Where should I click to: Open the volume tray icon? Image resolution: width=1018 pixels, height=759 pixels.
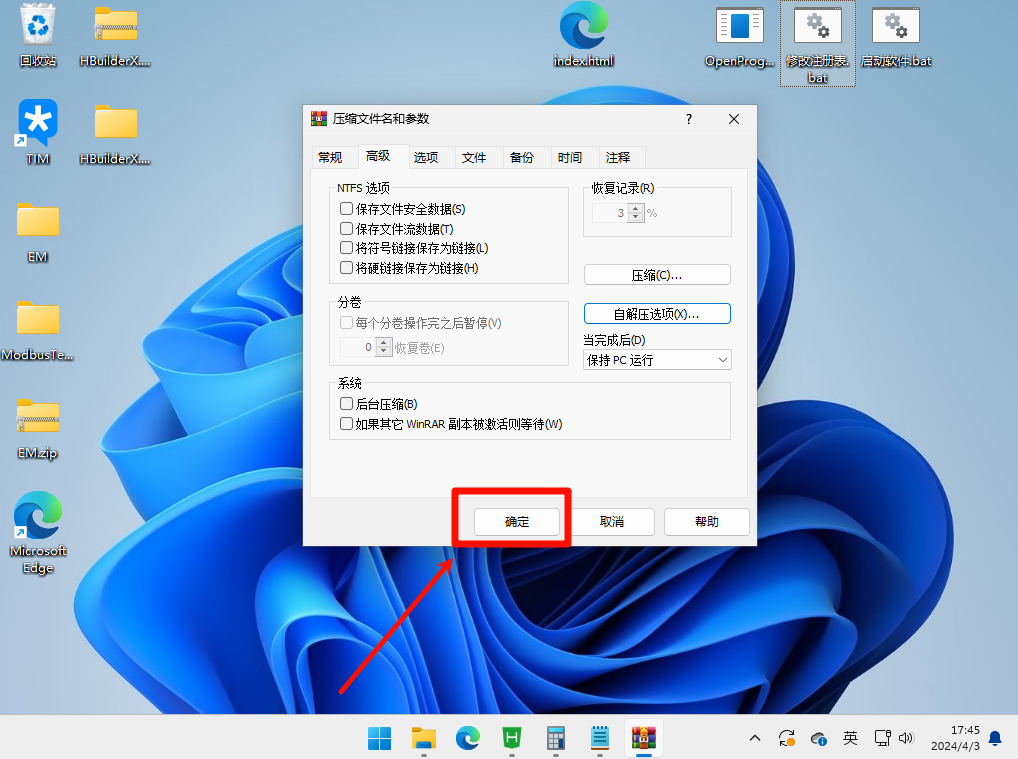click(906, 738)
